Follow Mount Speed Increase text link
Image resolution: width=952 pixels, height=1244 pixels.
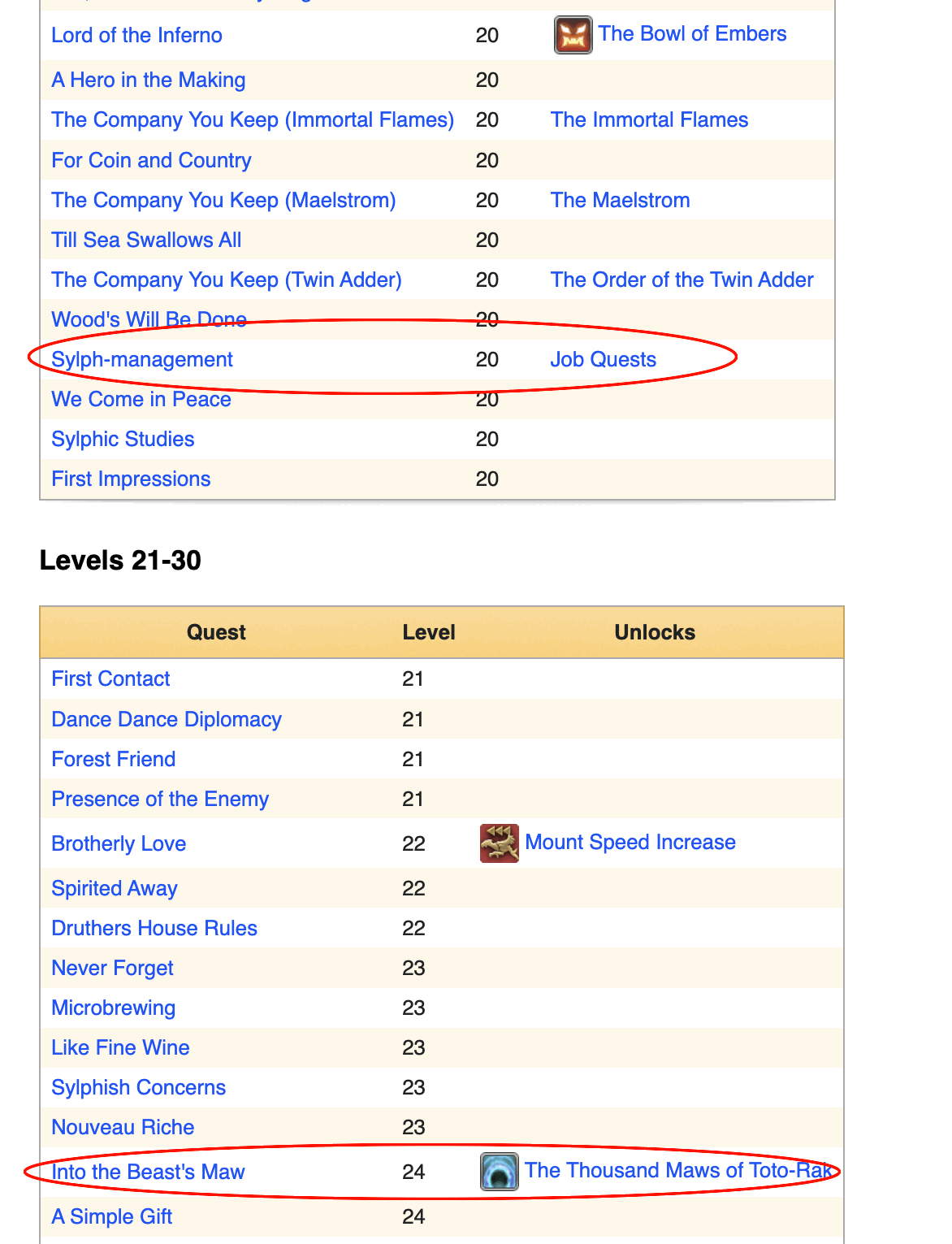[x=630, y=842]
